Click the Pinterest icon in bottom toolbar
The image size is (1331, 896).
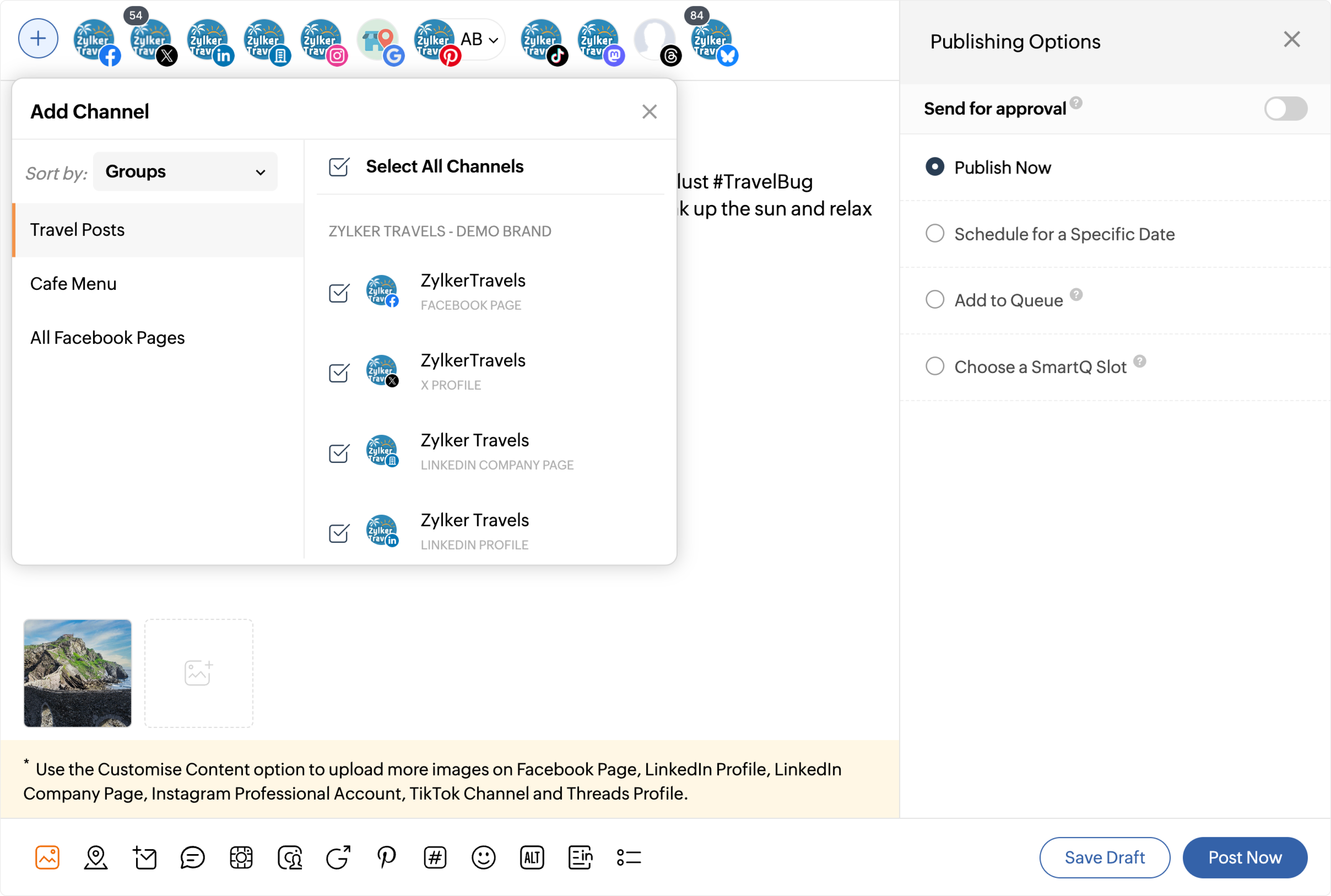coord(387,857)
